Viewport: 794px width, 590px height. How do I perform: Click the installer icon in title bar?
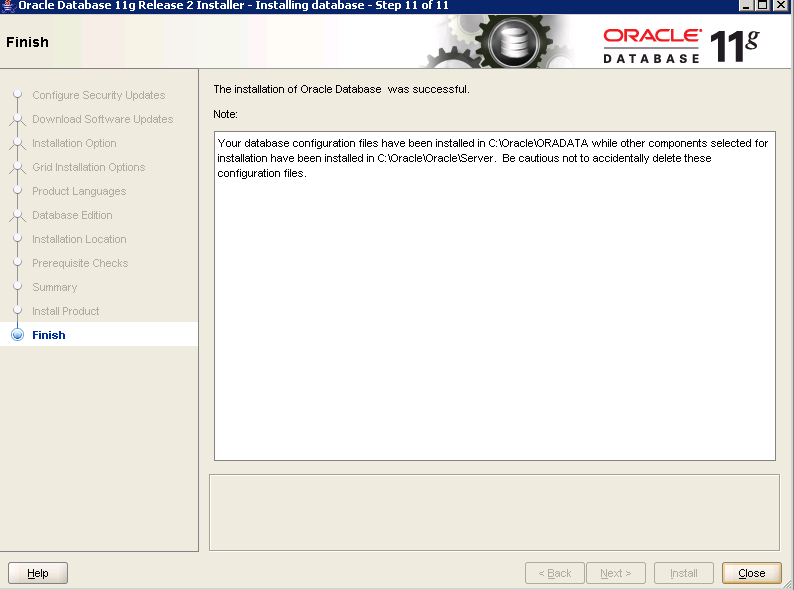(8, 6)
